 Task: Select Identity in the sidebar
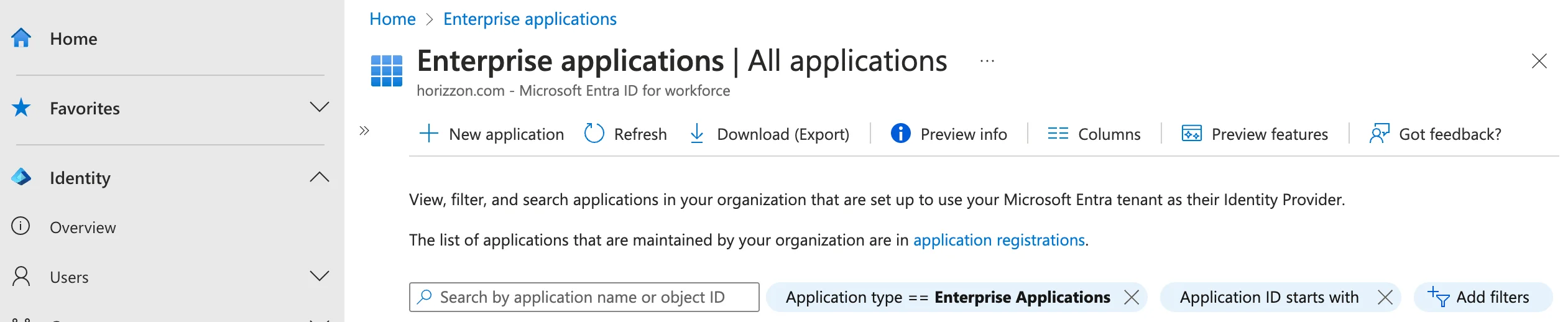(80, 178)
